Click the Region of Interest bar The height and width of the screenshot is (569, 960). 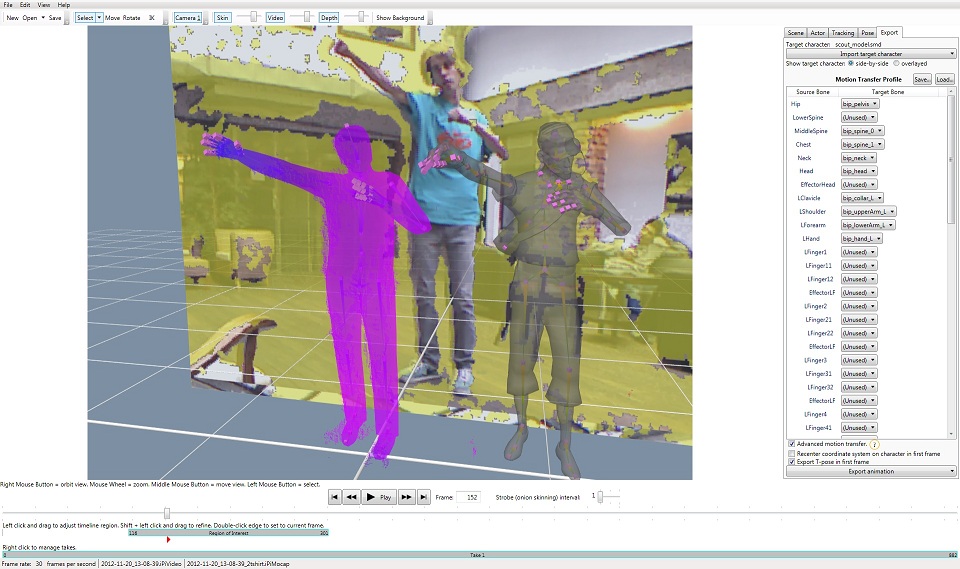(228, 533)
